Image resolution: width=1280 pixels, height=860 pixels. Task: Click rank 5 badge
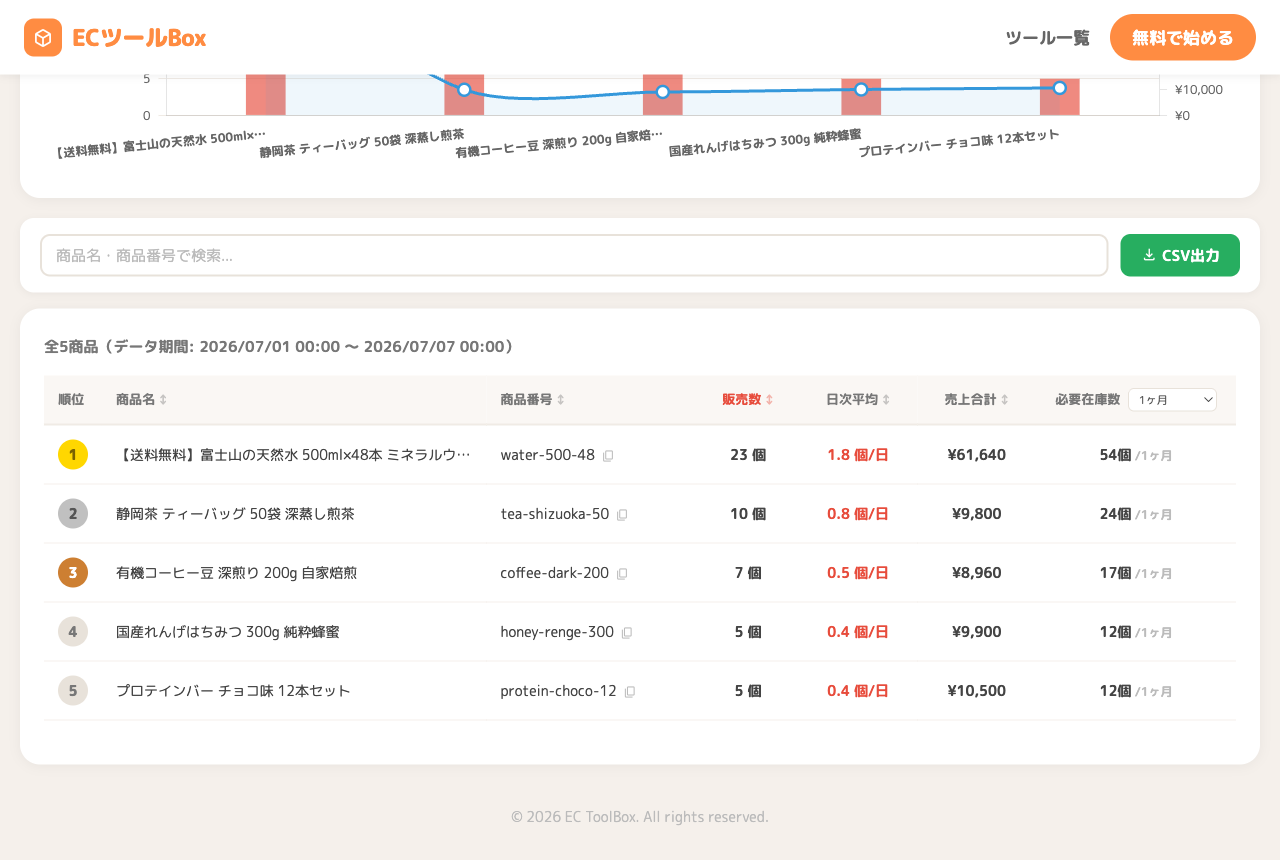click(x=73, y=691)
